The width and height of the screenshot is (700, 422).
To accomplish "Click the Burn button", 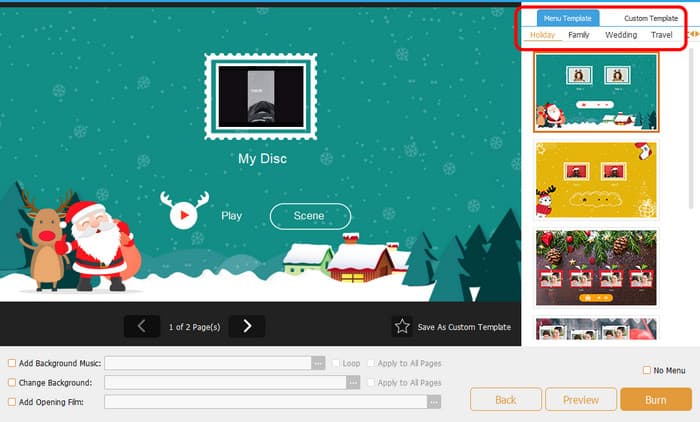I will click(x=656, y=399).
